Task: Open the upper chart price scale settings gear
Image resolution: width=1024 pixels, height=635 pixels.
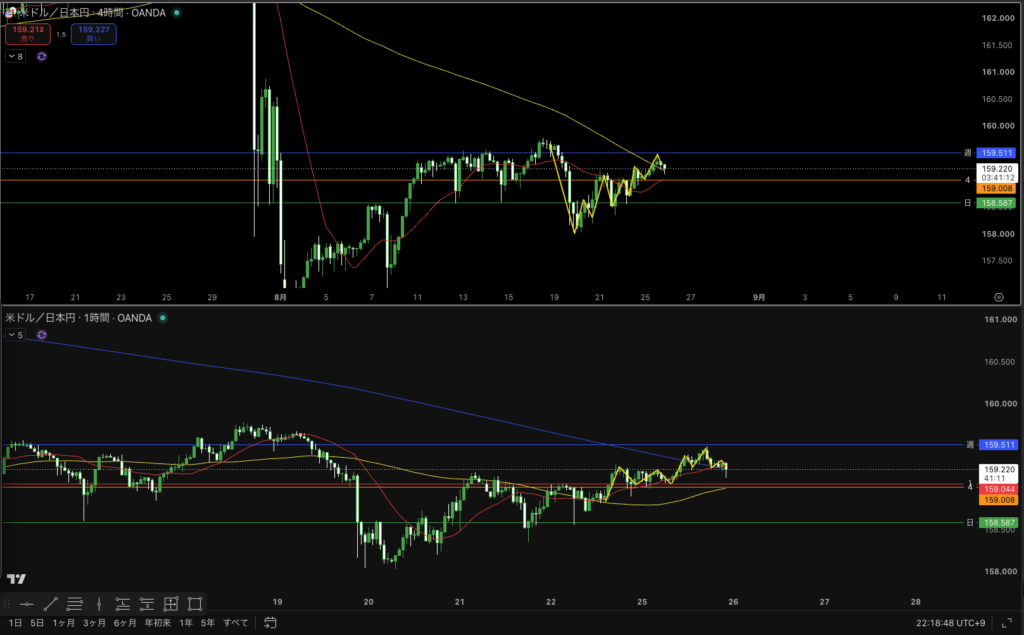Action: coord(999,297)
